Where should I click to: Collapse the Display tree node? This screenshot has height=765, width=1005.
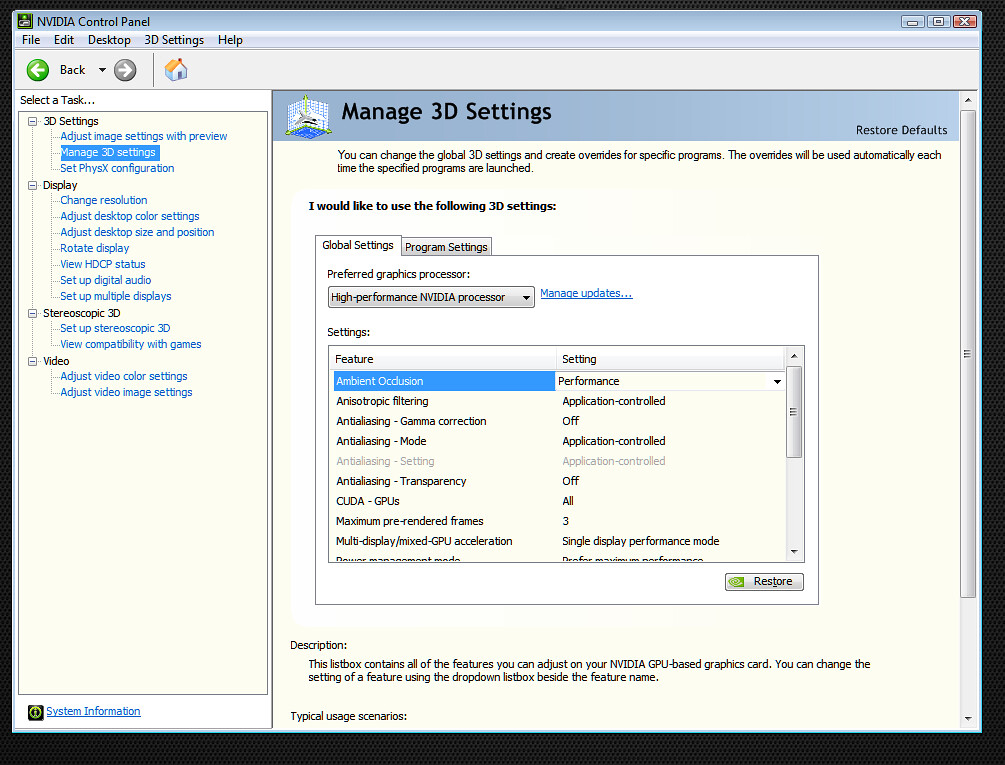33,185
